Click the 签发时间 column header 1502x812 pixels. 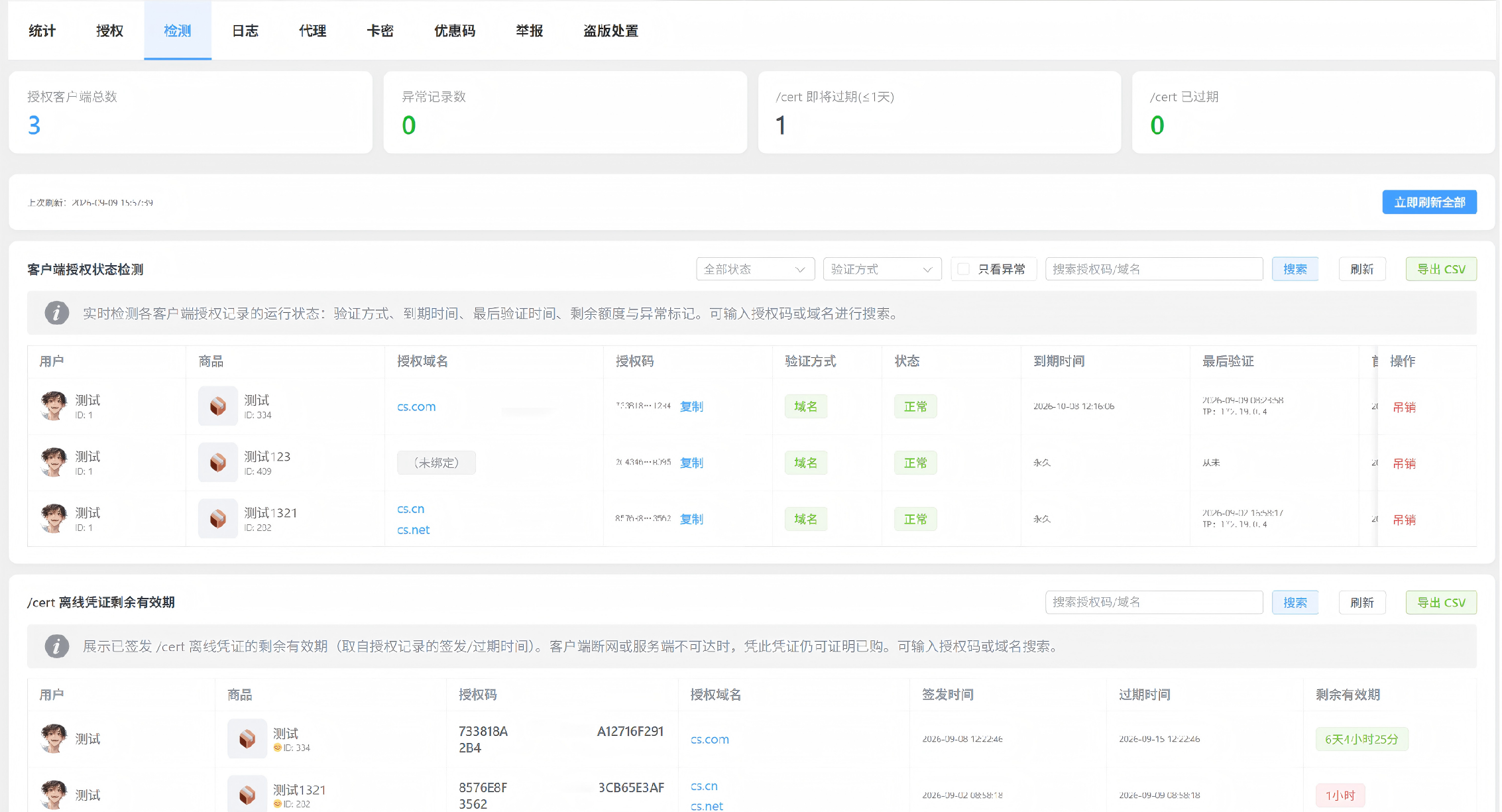[x=948, y=695]
